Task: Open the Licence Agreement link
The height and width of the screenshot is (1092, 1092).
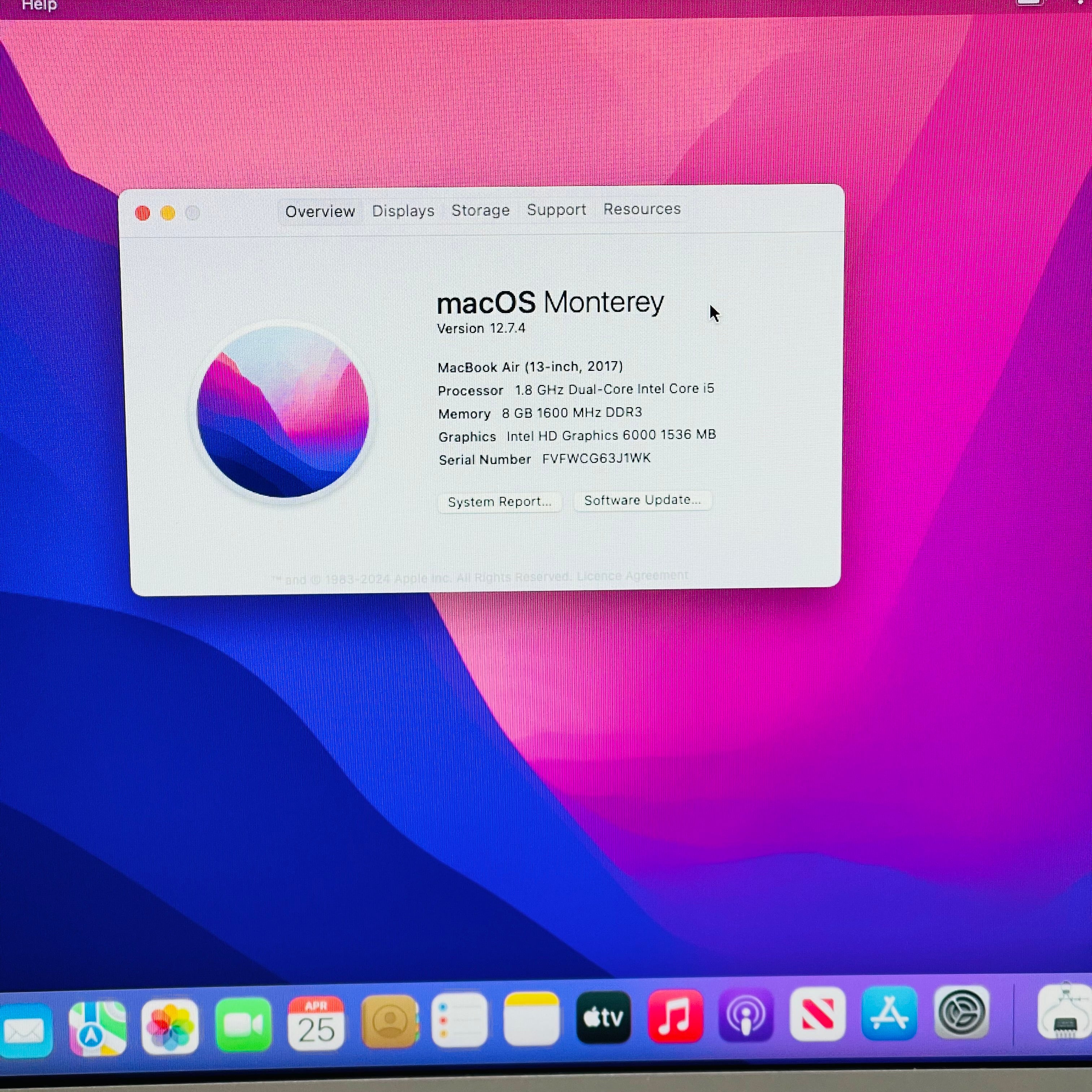Action: (x=632, y=575)
